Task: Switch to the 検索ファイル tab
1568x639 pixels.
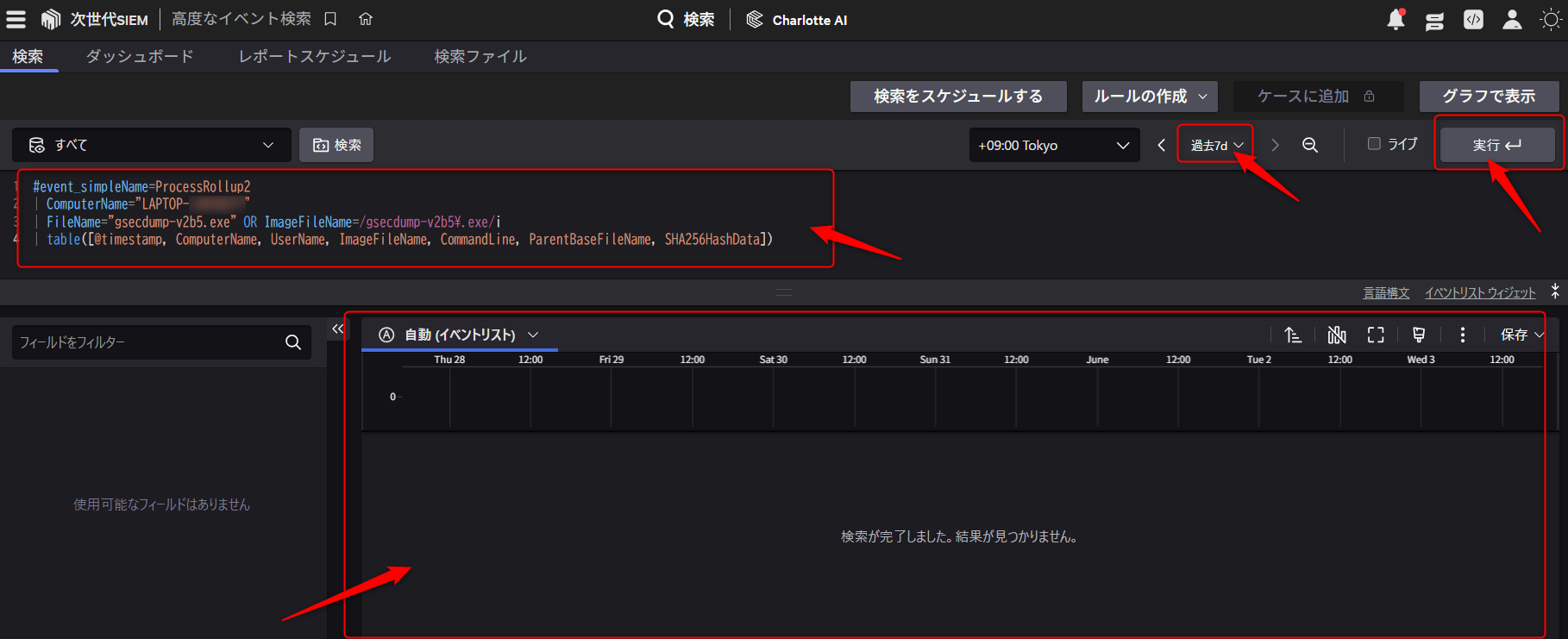Action: 480,56
